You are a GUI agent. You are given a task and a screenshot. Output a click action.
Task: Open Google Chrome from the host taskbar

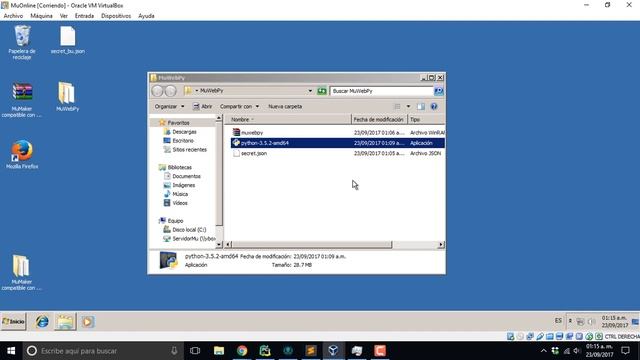tap(242, 351)
